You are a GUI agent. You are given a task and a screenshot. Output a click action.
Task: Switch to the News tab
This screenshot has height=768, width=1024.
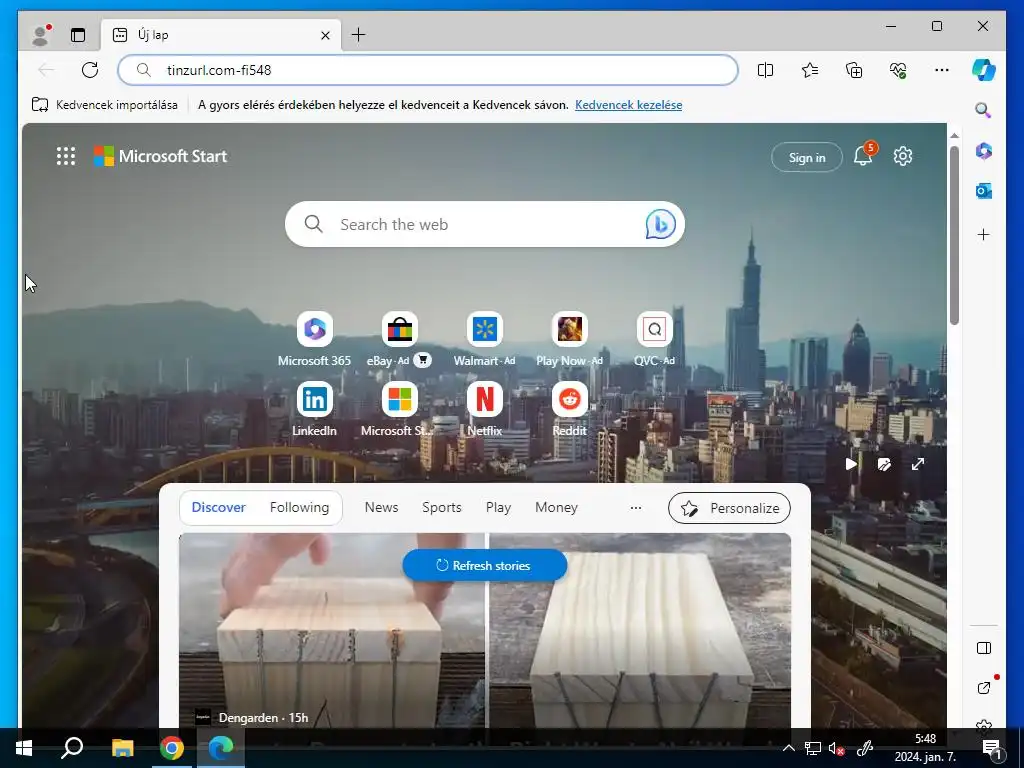click(x=381, y=507)
